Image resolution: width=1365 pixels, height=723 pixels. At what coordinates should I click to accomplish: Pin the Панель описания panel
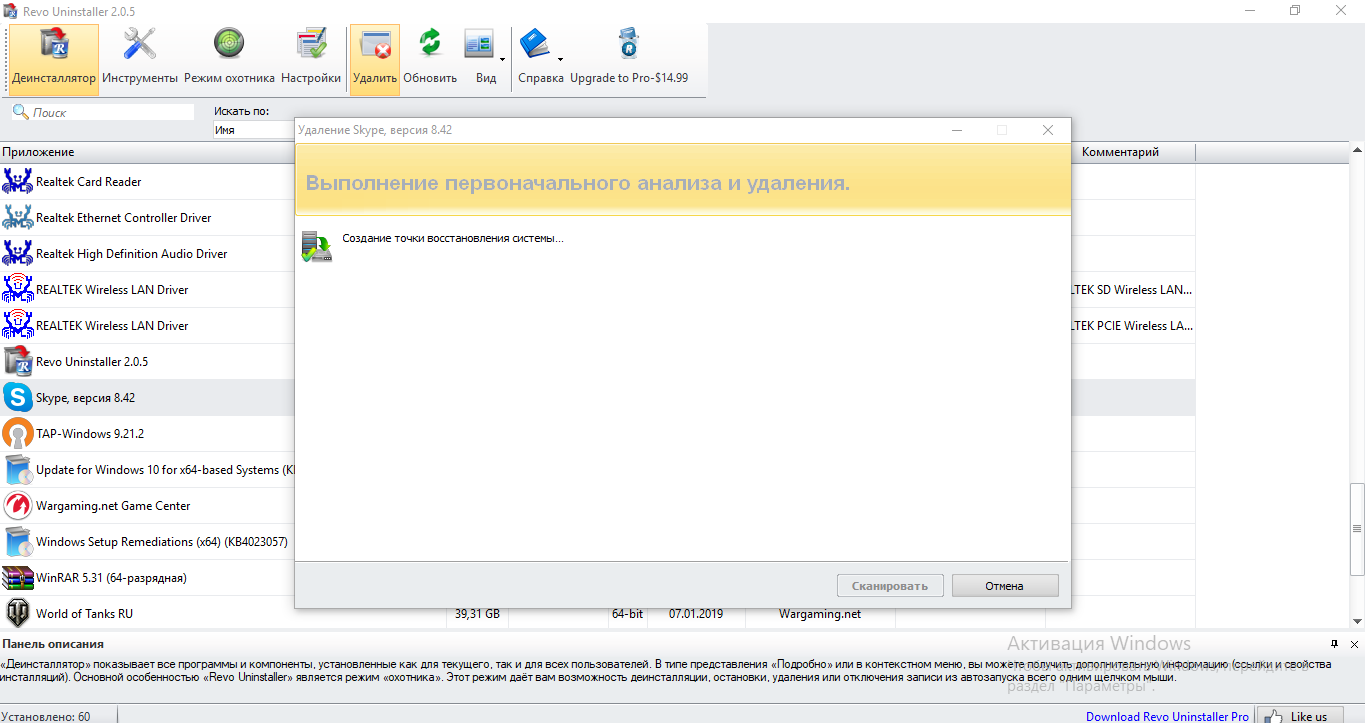point(1334,643)
